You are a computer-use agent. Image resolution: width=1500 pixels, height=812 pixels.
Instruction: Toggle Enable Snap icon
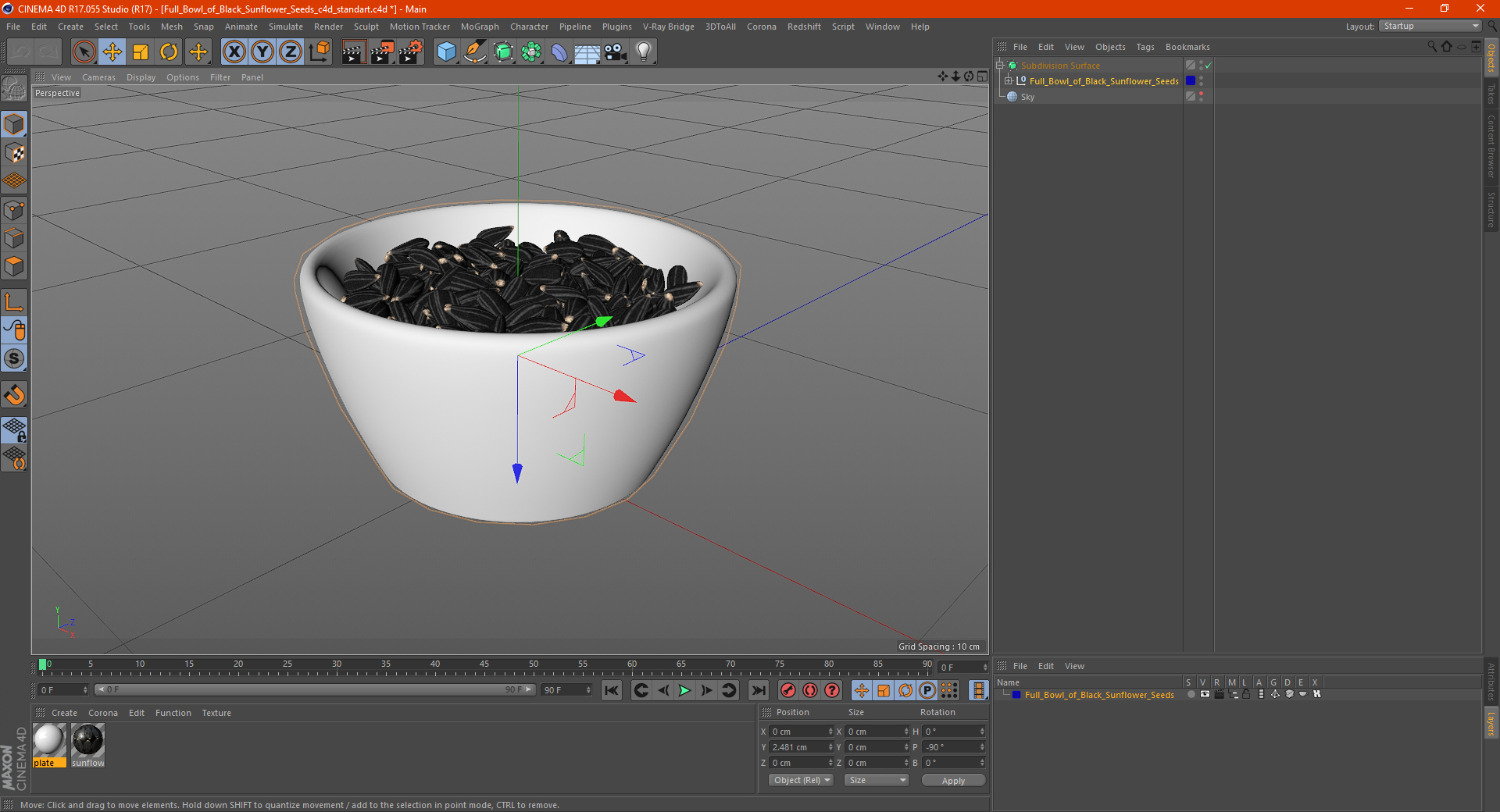14,395
